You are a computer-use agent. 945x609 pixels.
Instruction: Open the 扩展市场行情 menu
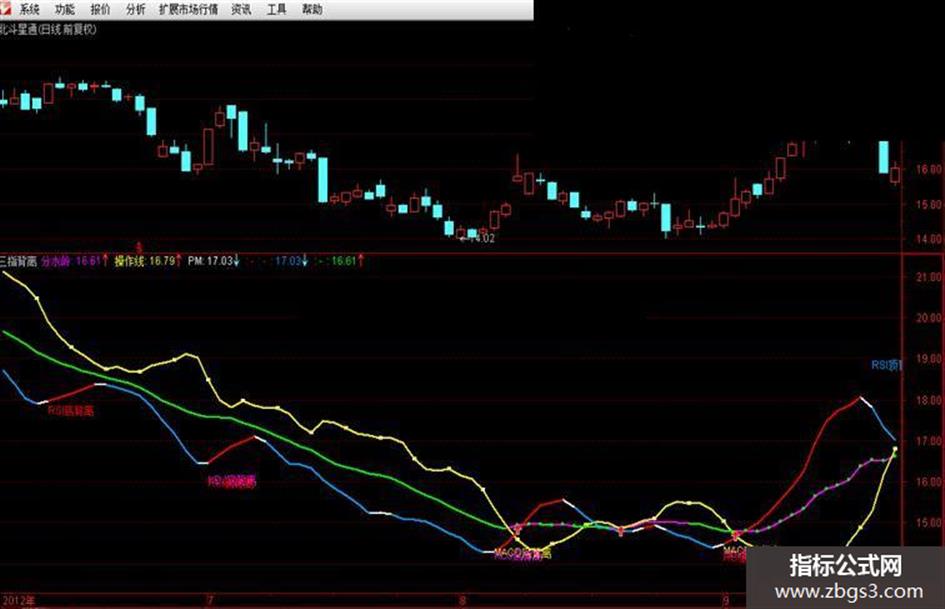tap(189, 10)
